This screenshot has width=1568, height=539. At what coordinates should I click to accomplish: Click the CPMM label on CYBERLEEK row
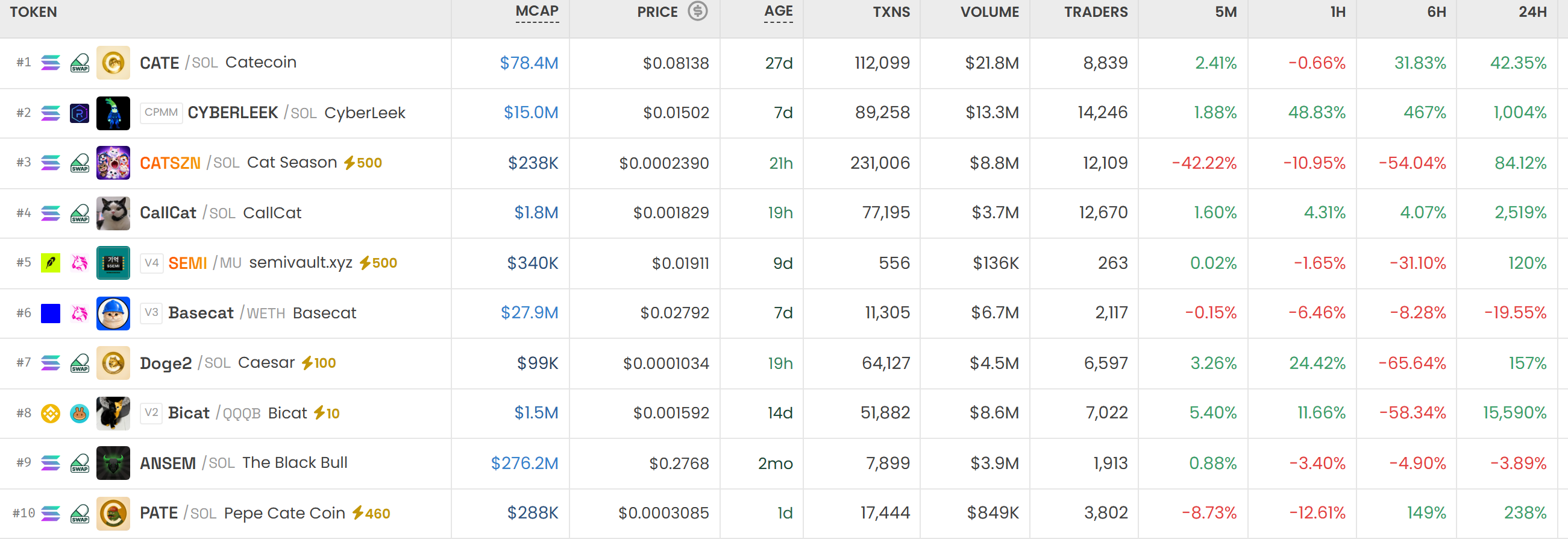pos(162,113)
